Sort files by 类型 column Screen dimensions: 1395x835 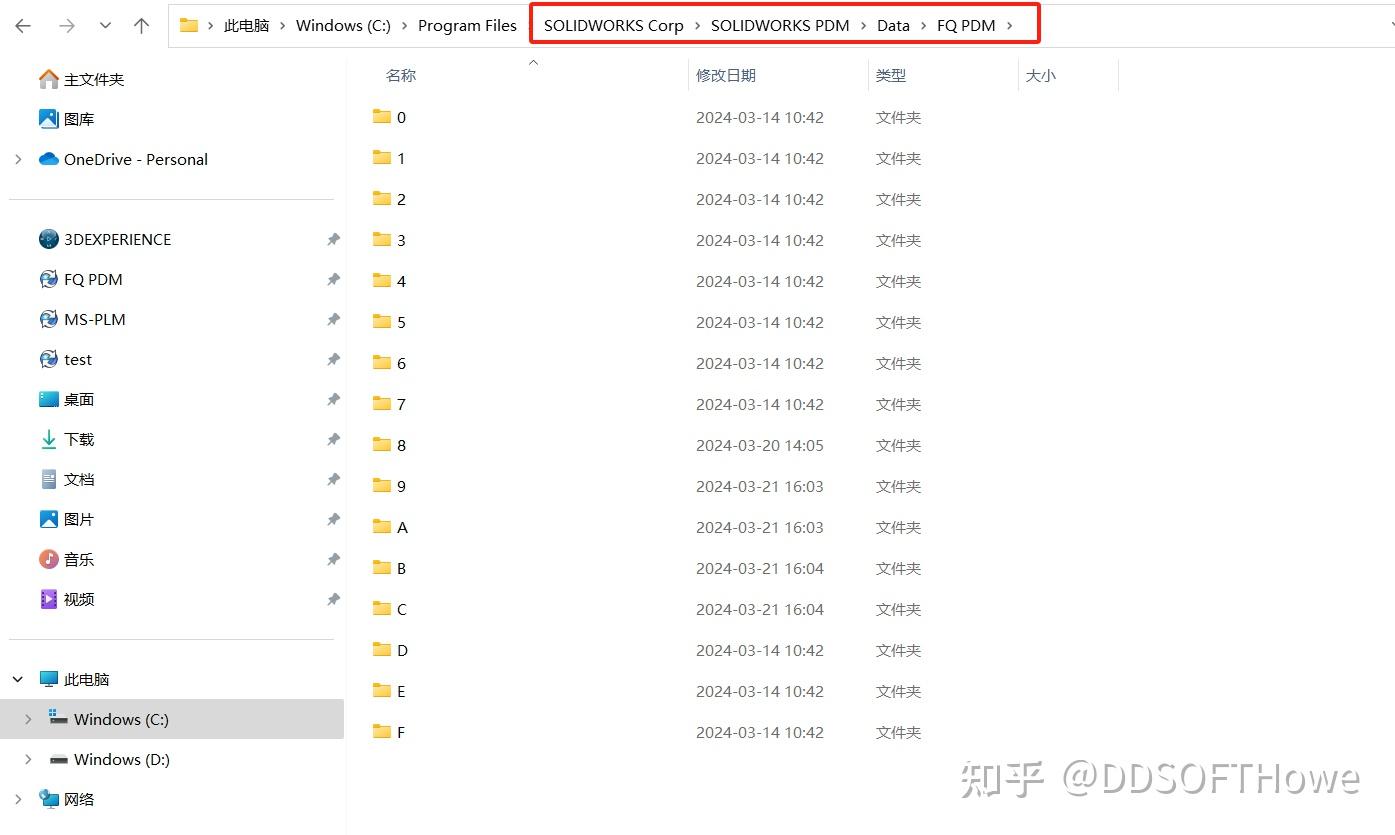[x=891, y=75]
